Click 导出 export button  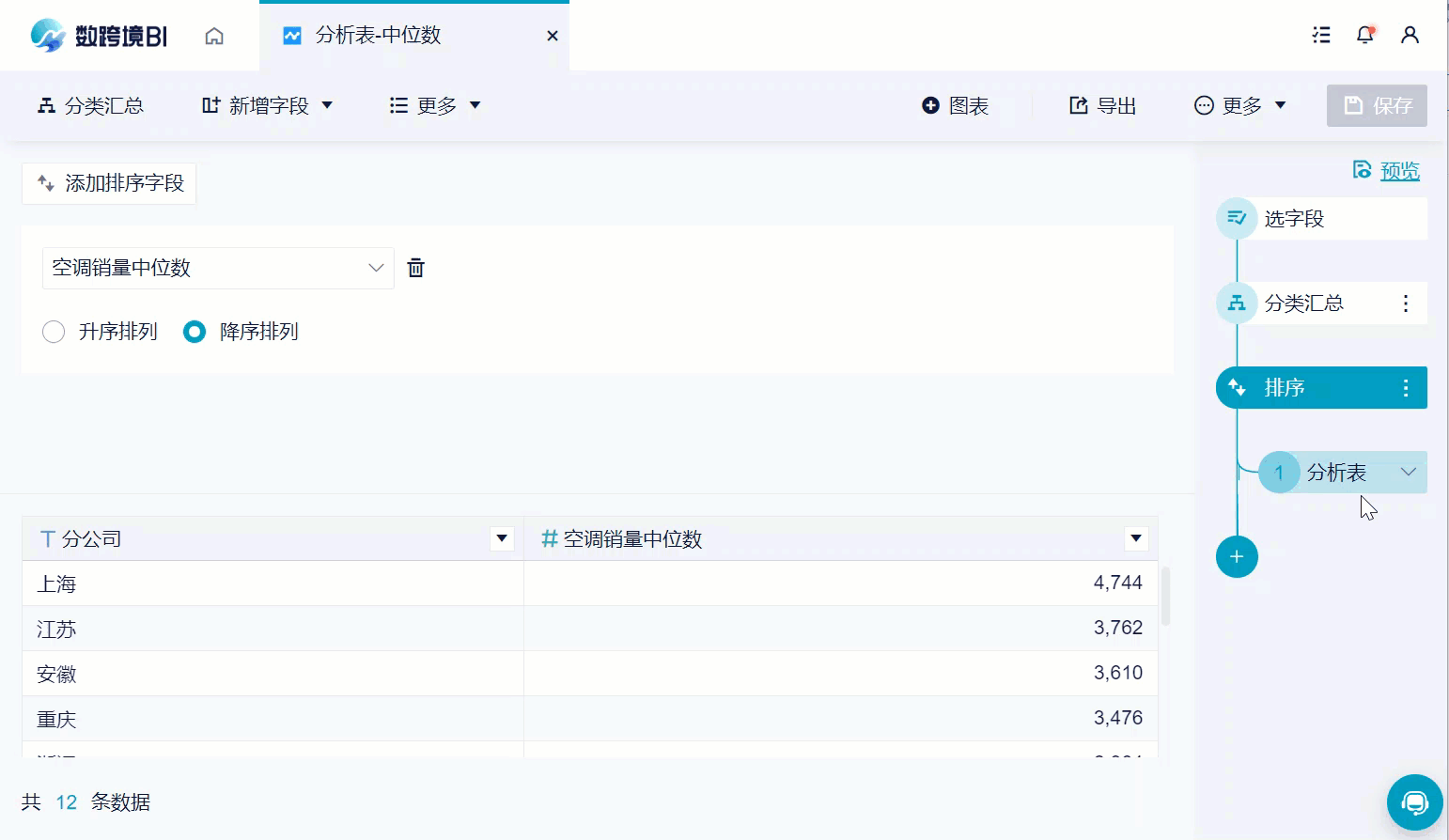click(x=1103, y=105)
